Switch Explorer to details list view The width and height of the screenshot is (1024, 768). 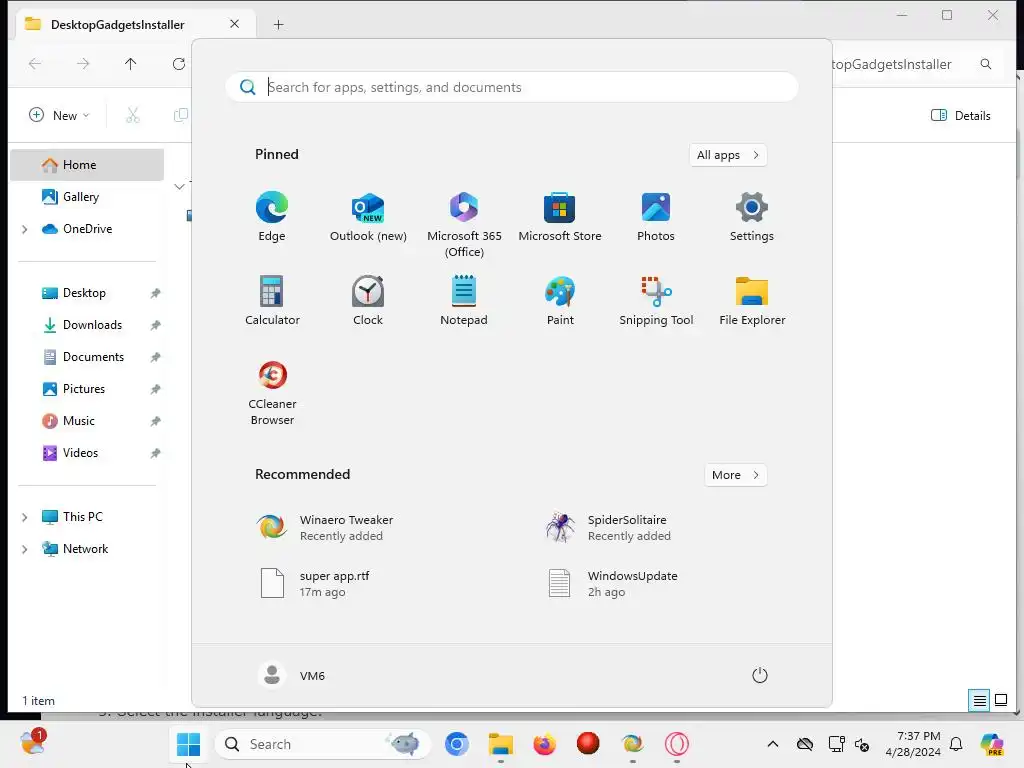coord(980,701)
